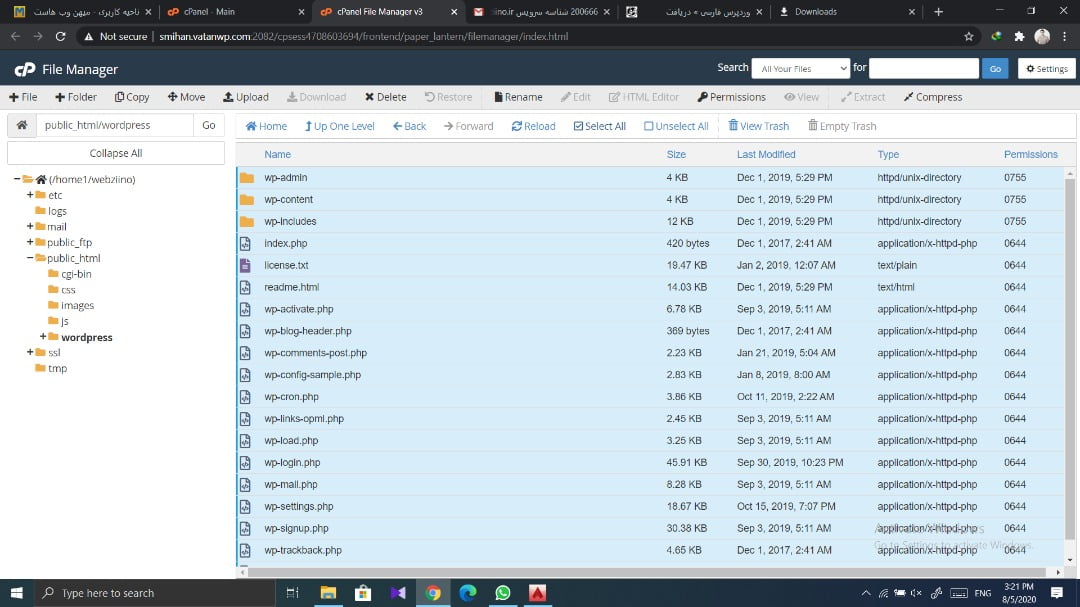The image size is (1080, 607).
Task: Sort files by Type column
Action: point(888,154)
